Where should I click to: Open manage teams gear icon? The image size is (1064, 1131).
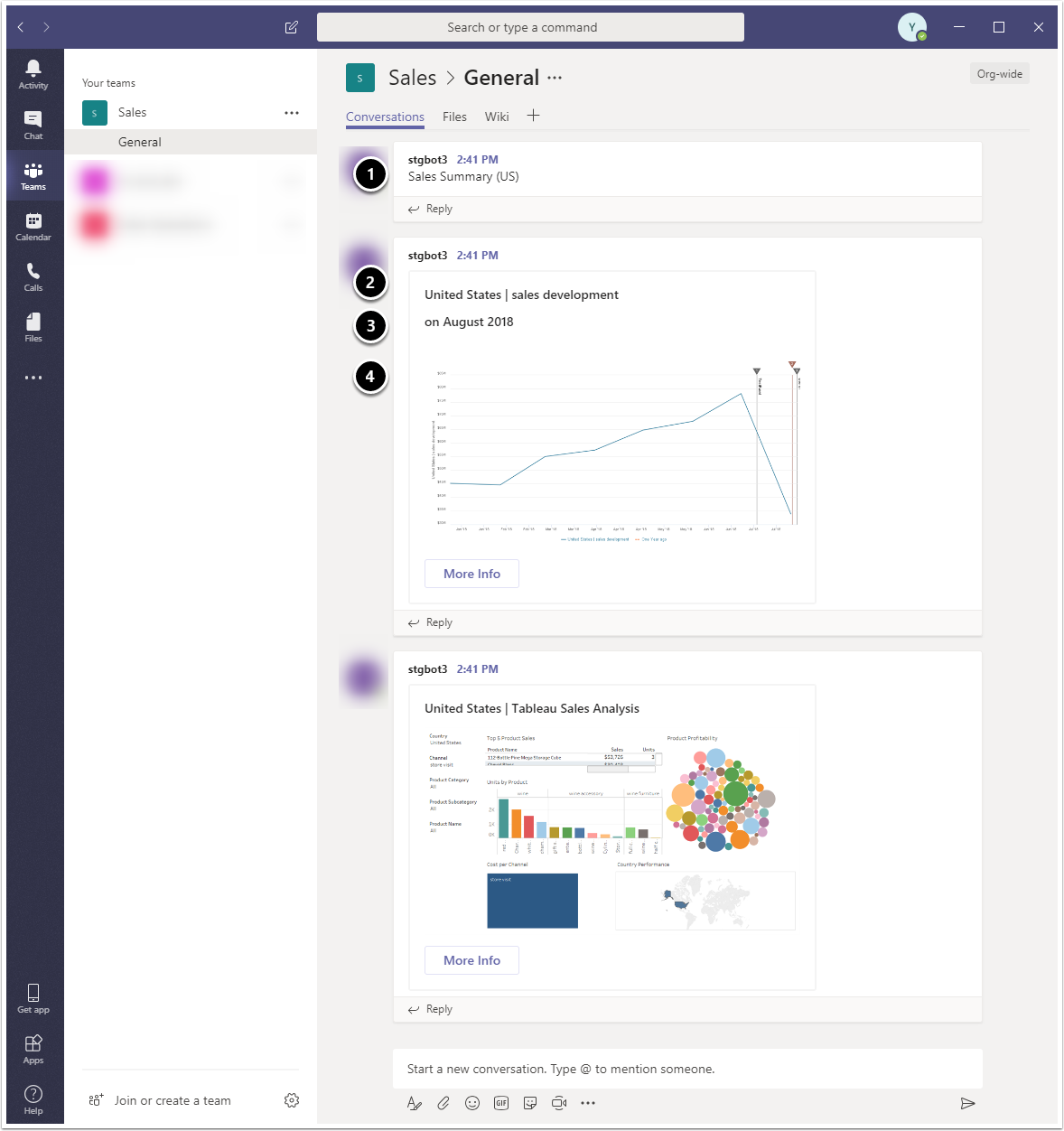(x=291, y=1100)
